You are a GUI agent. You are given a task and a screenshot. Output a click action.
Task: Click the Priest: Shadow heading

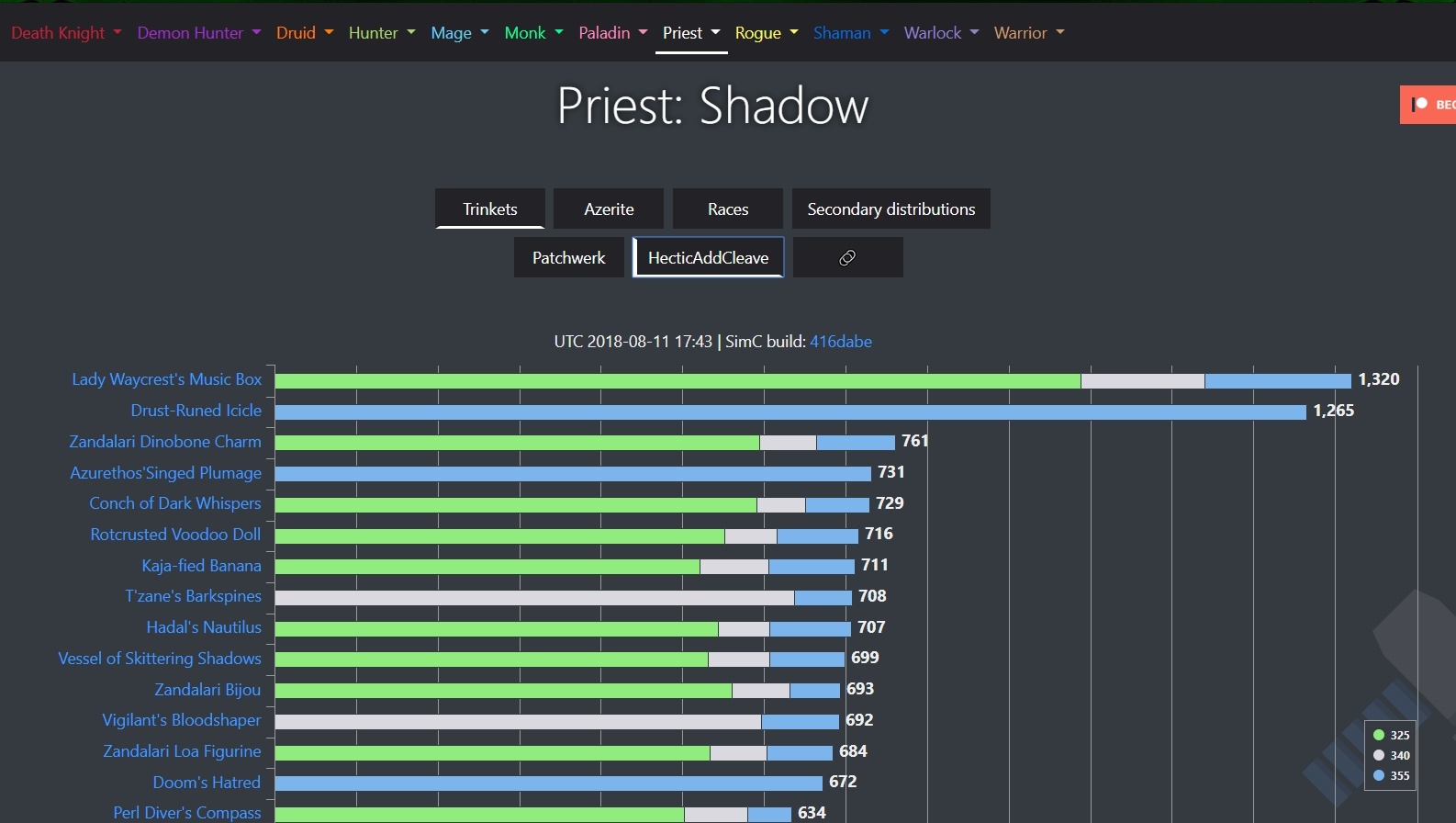point(712,106)
